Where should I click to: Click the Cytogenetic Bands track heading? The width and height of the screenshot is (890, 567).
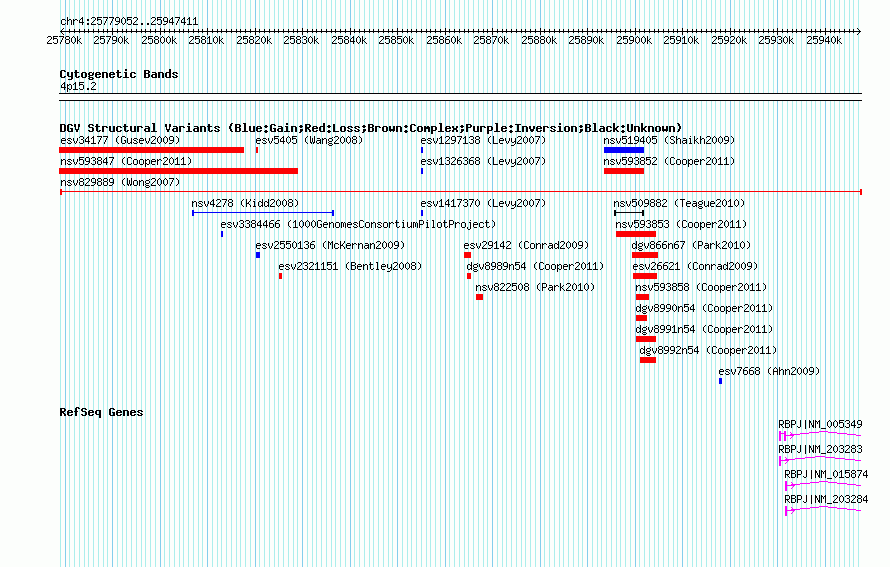click(x=119, y=74)
